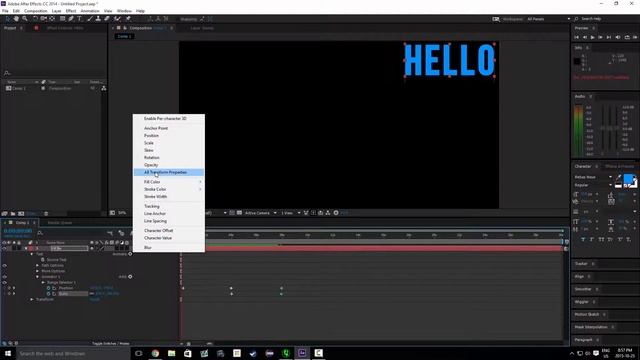This screenshot has height=360, width=640.
Task: Toggle visibility of Animator 1
Action: click(4, 277)
